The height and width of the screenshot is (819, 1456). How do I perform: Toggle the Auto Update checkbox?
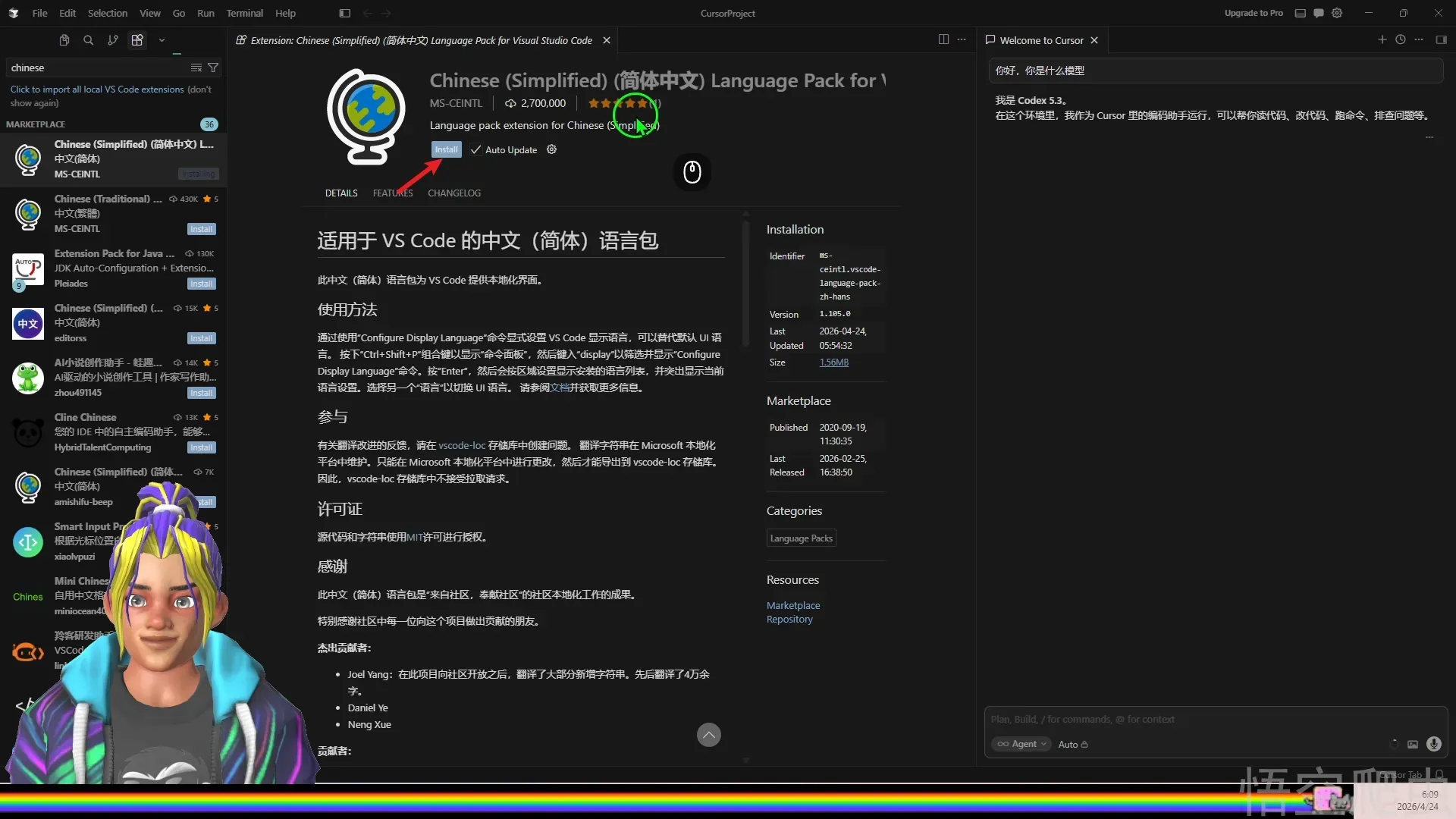[476, 149]
